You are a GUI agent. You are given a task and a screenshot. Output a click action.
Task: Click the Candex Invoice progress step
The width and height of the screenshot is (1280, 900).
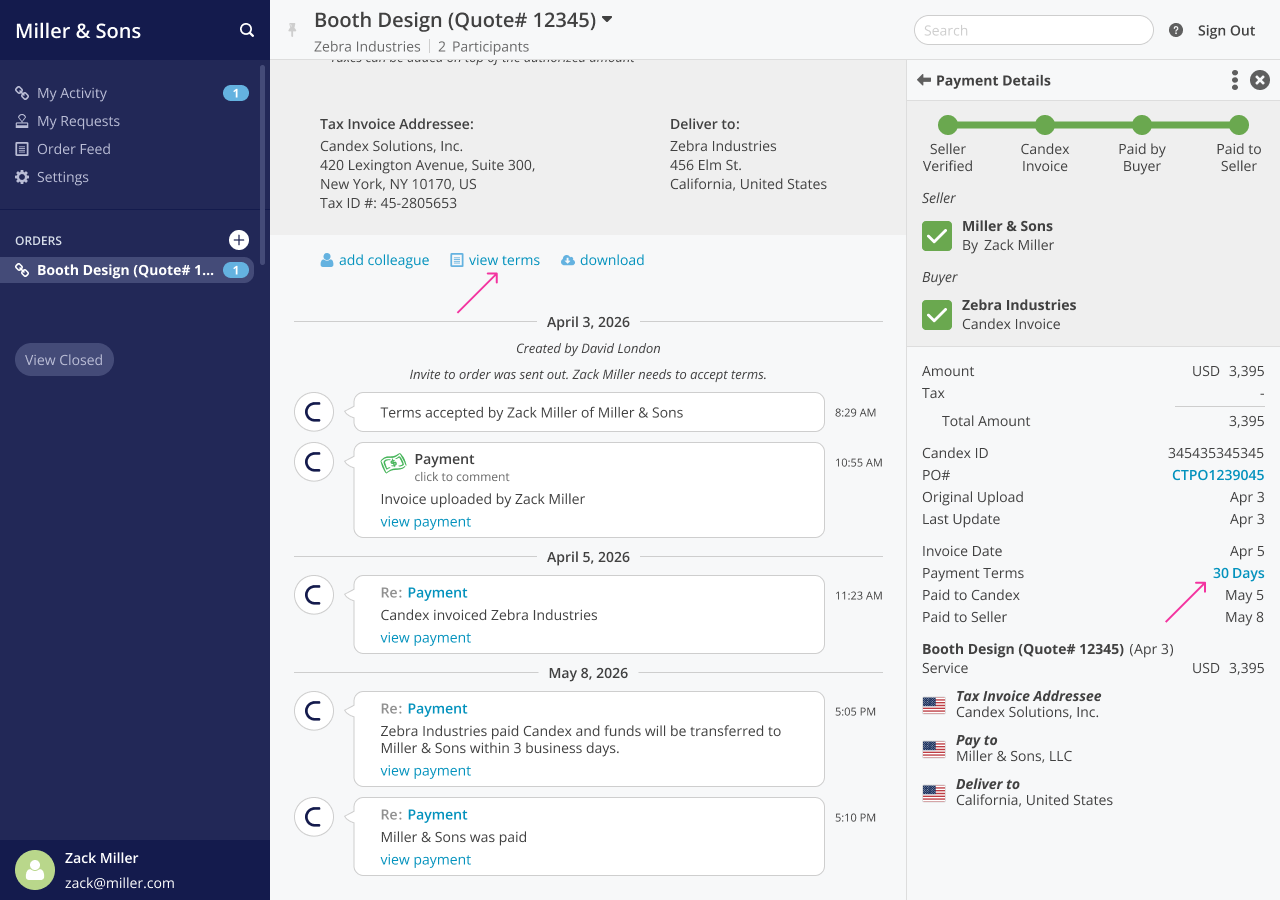1045,125
